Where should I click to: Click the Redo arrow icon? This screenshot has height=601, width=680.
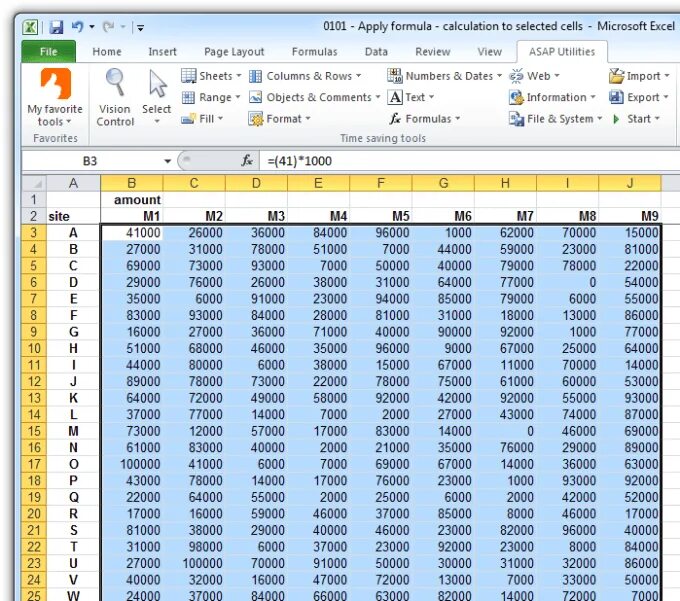tap(108, 27)
